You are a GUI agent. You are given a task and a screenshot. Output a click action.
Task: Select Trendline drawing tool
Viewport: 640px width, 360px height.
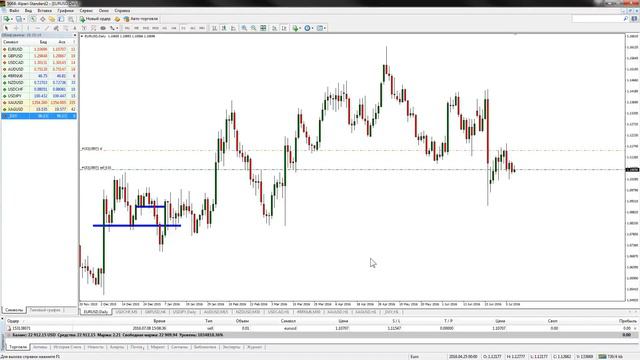coord(47,28)
